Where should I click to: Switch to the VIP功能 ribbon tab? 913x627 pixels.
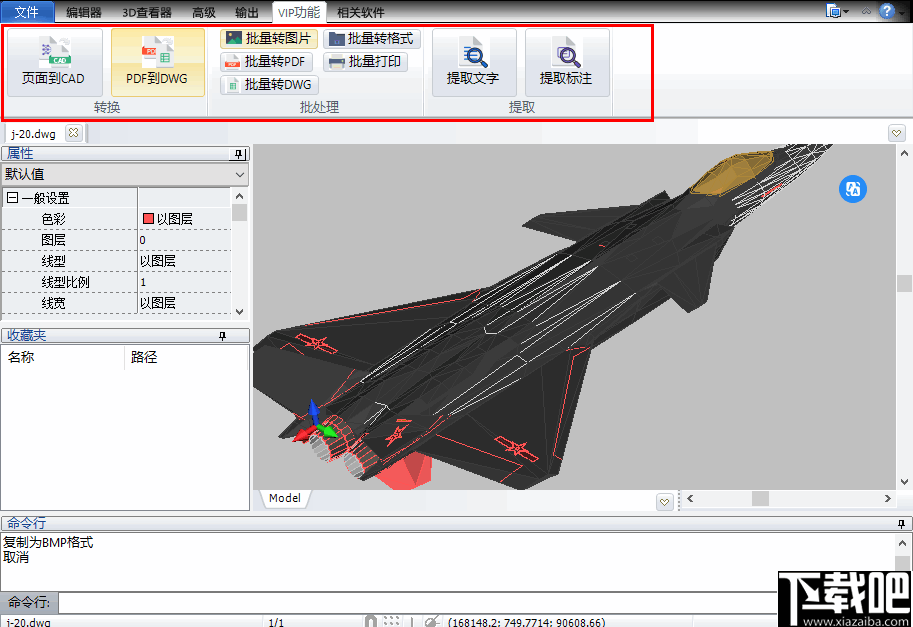pos(299,12)
